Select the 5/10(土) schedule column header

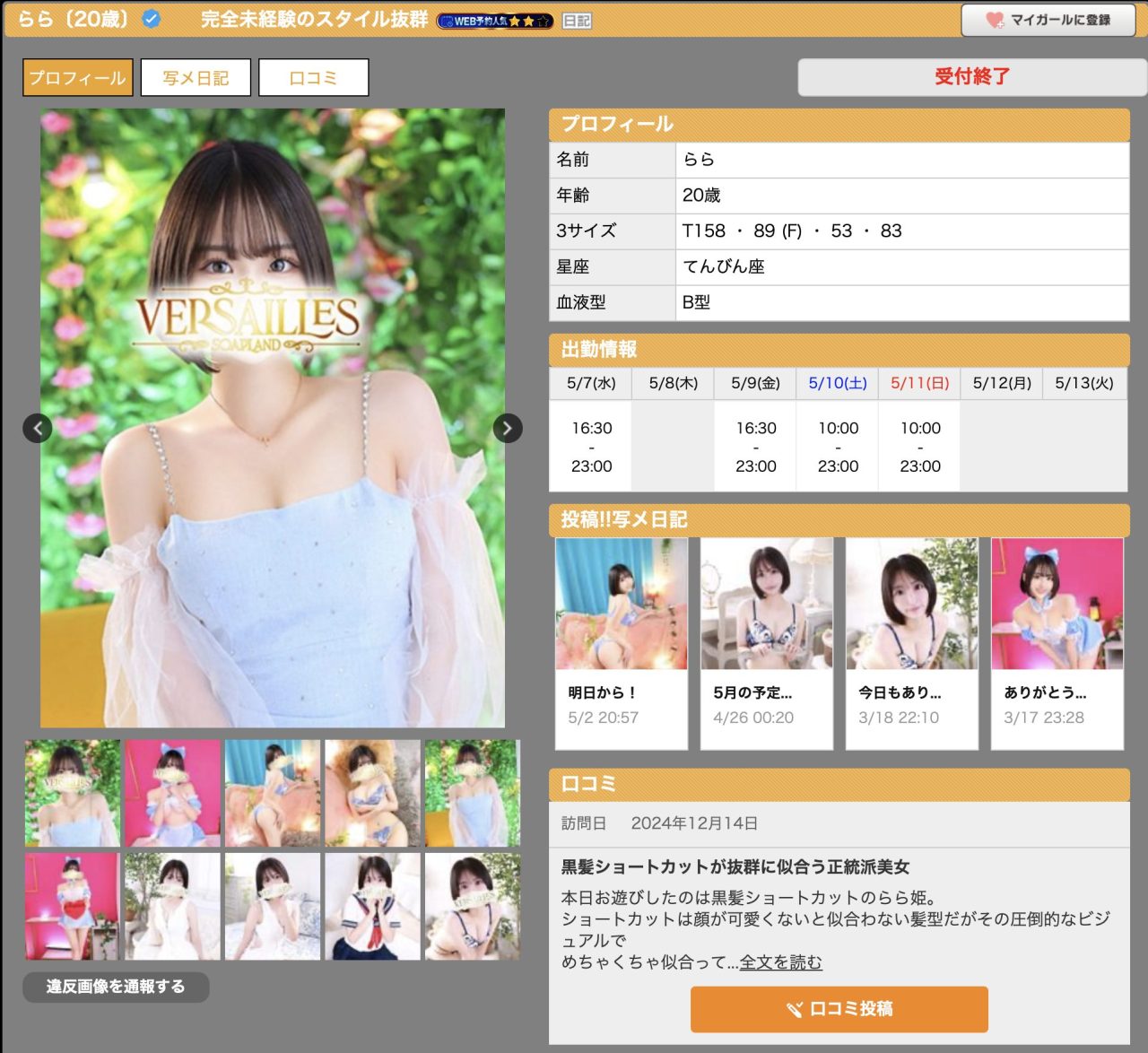(838, 383)
